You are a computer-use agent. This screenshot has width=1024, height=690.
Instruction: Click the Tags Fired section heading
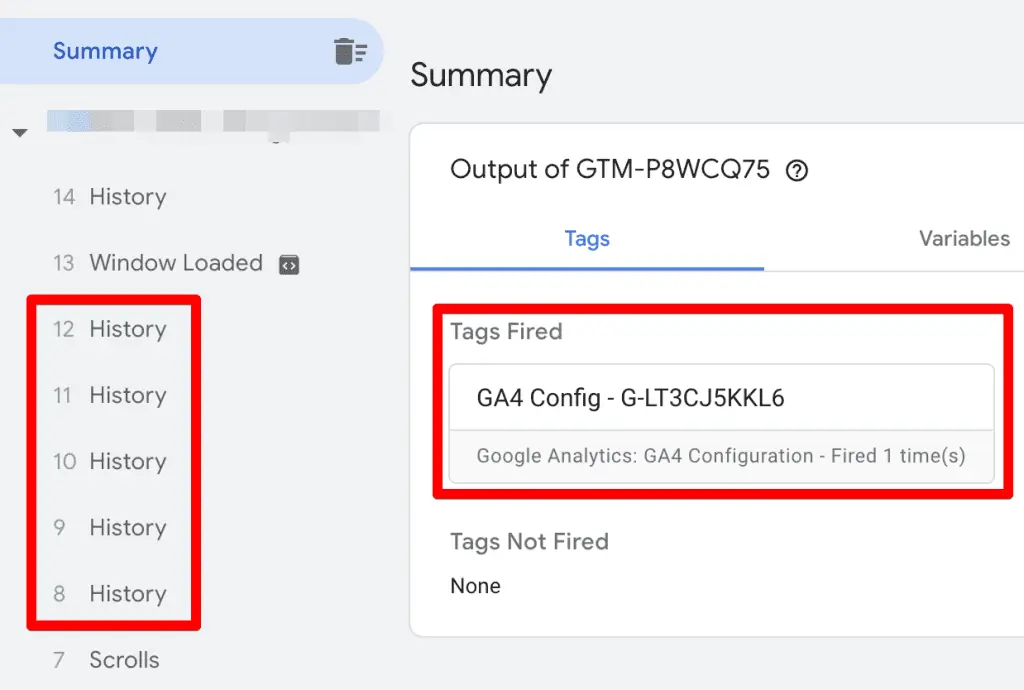click(x=506, y=332)
